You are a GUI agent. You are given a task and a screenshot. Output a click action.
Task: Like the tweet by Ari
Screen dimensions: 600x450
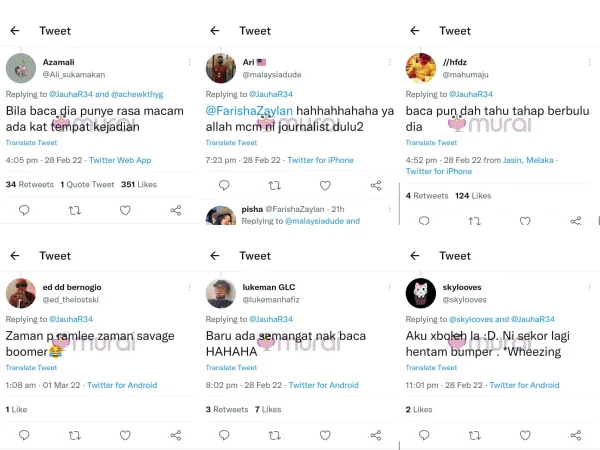[x=325, y=185]
